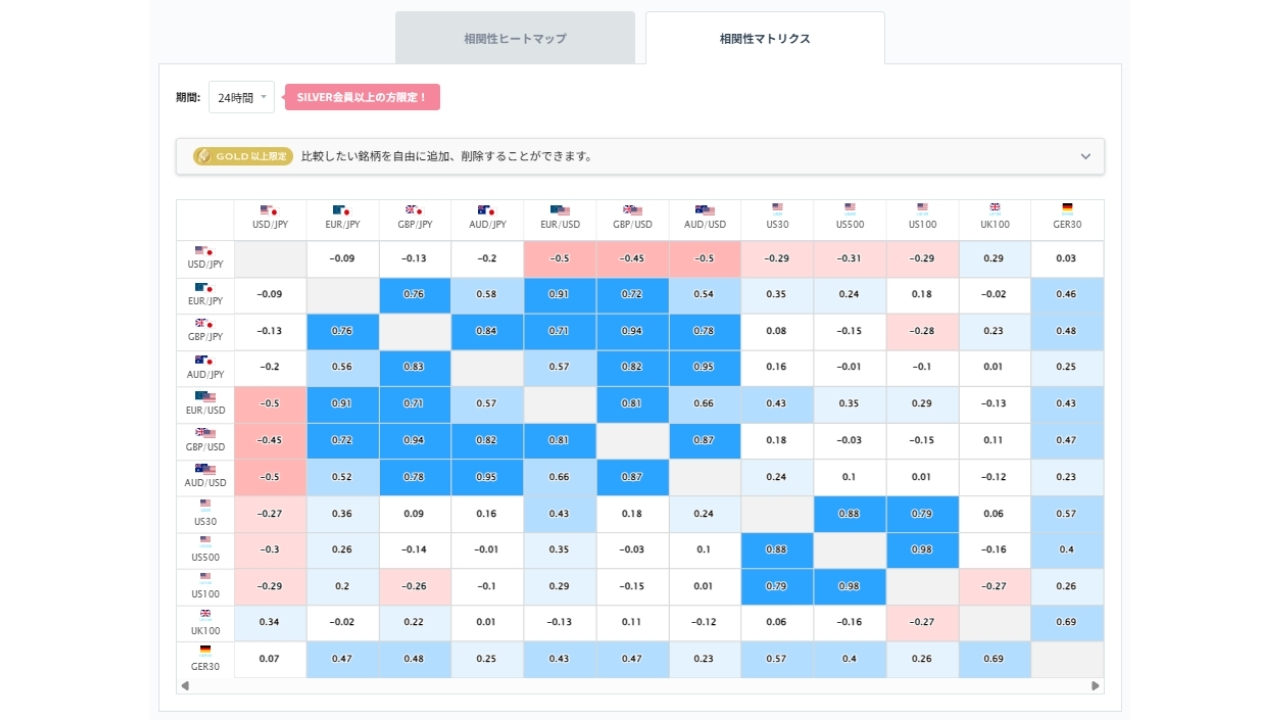Image resolution: width=1280 pixels, height=720 pixels.
Task: Select the 相関性マトリクス tab
Action: (x=765, y=39)
